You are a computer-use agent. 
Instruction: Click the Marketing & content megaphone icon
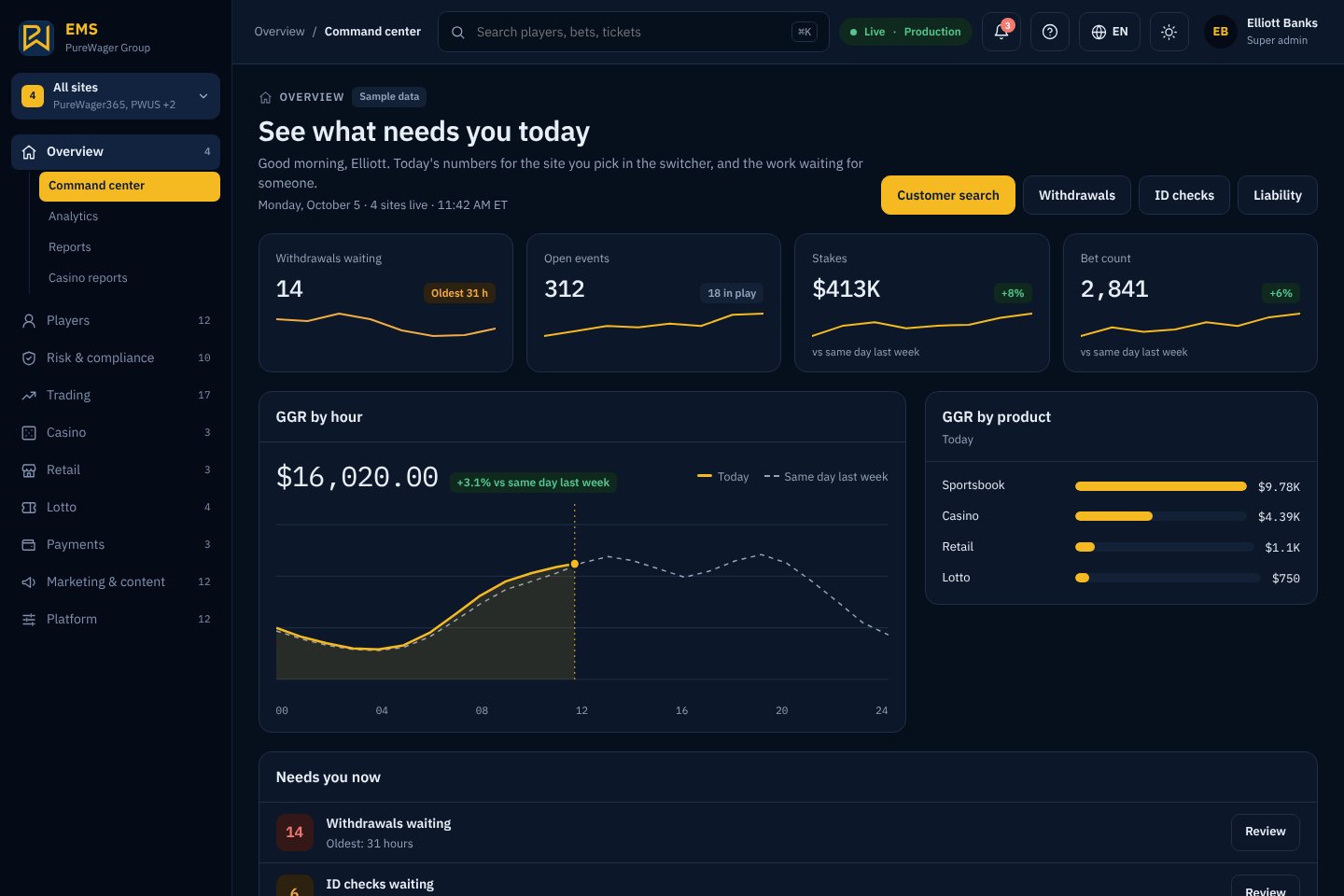[29, 581]
